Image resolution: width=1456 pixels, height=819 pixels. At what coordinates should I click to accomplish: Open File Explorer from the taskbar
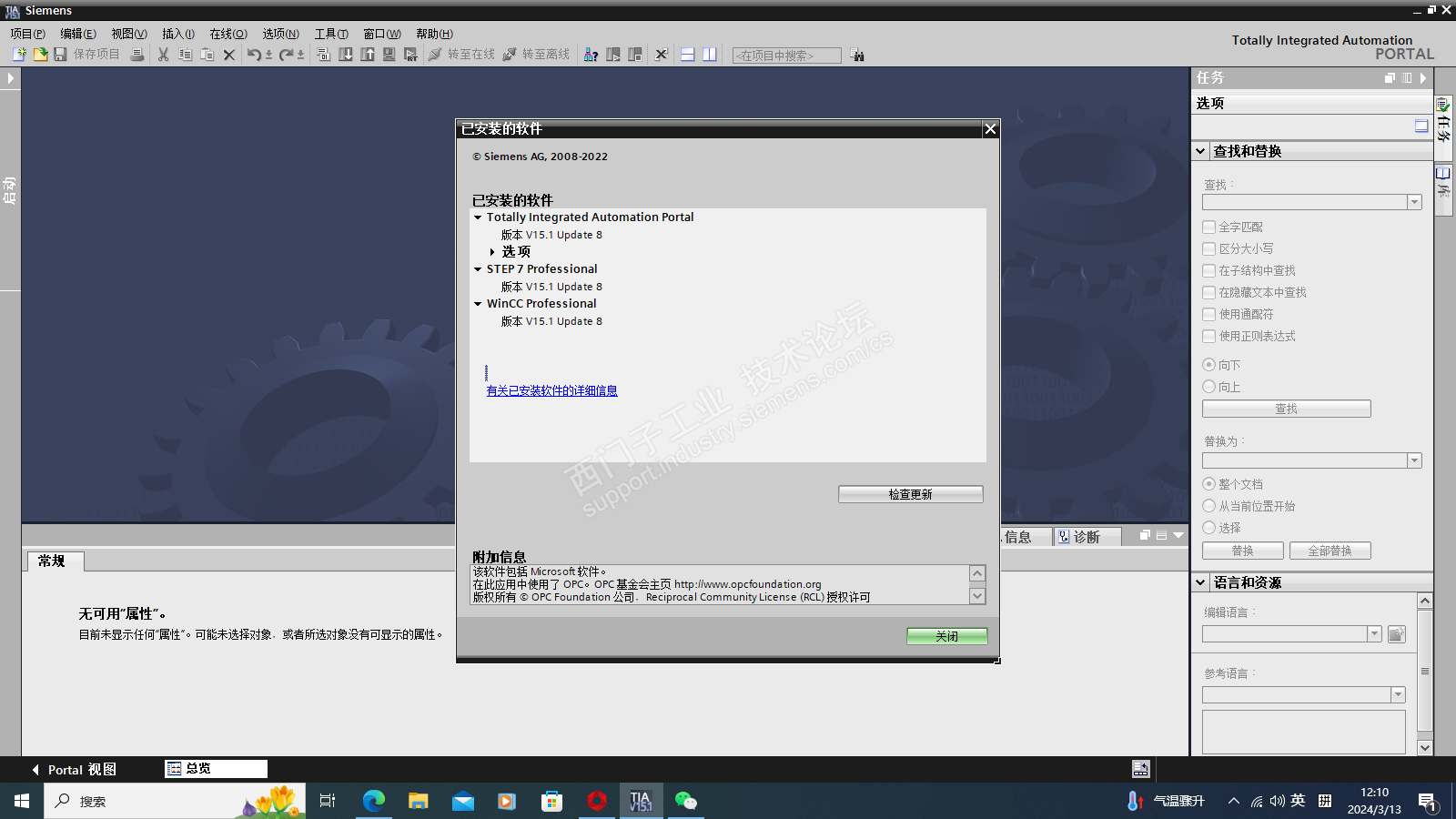pos(419,801)
